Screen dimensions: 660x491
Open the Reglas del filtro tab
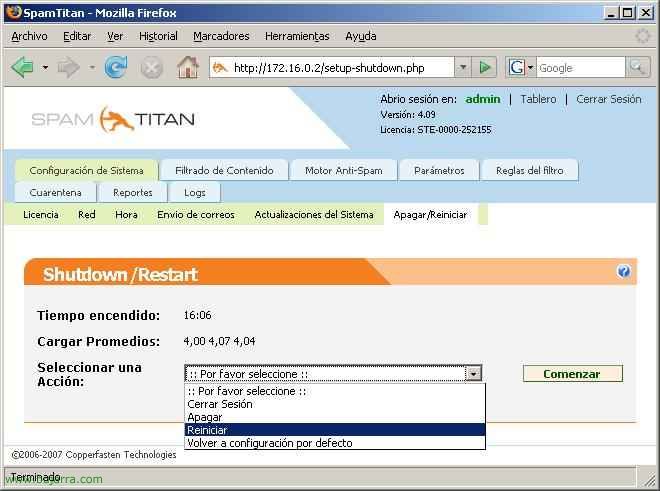pyautogui.click(x=530, y=171)
